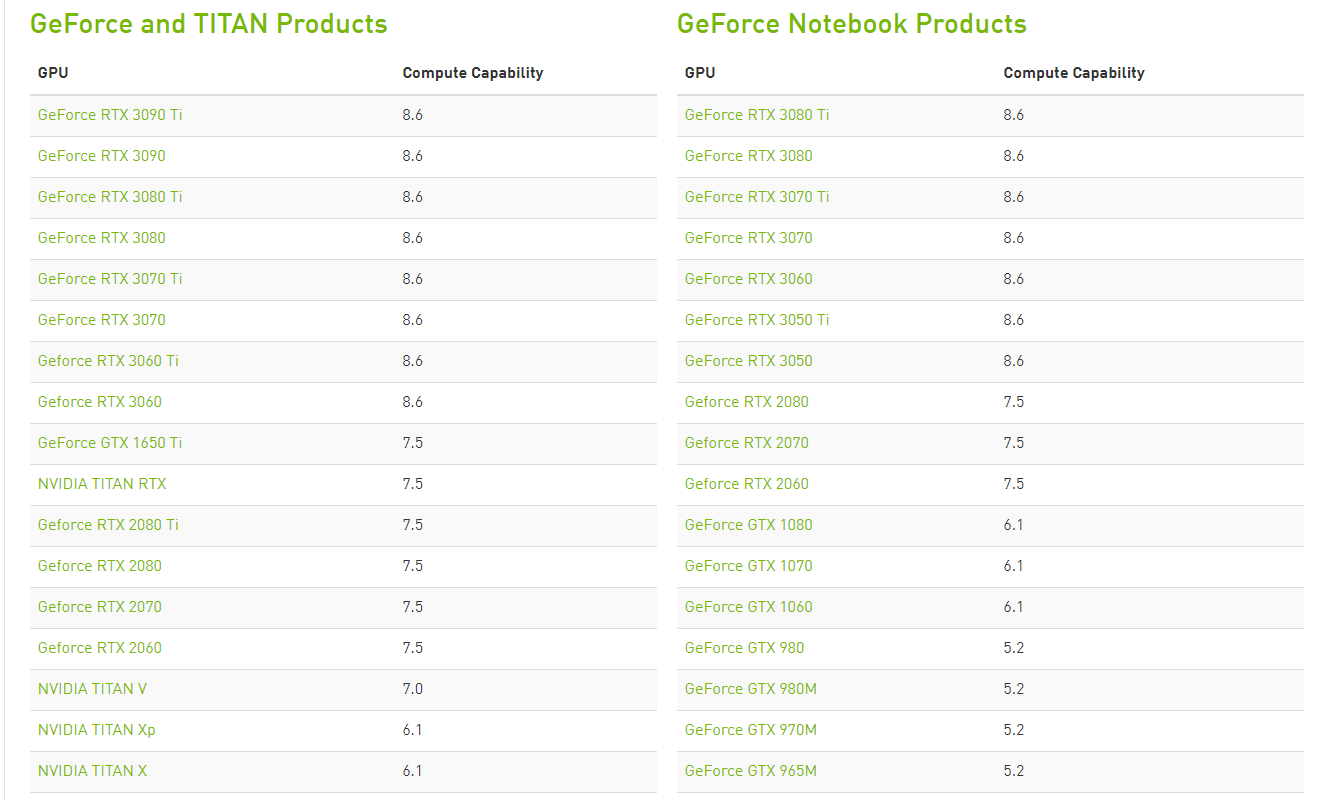Click non-Ti GeForce RTX 3070 in TITAN Products table

[x=102, y=320]
